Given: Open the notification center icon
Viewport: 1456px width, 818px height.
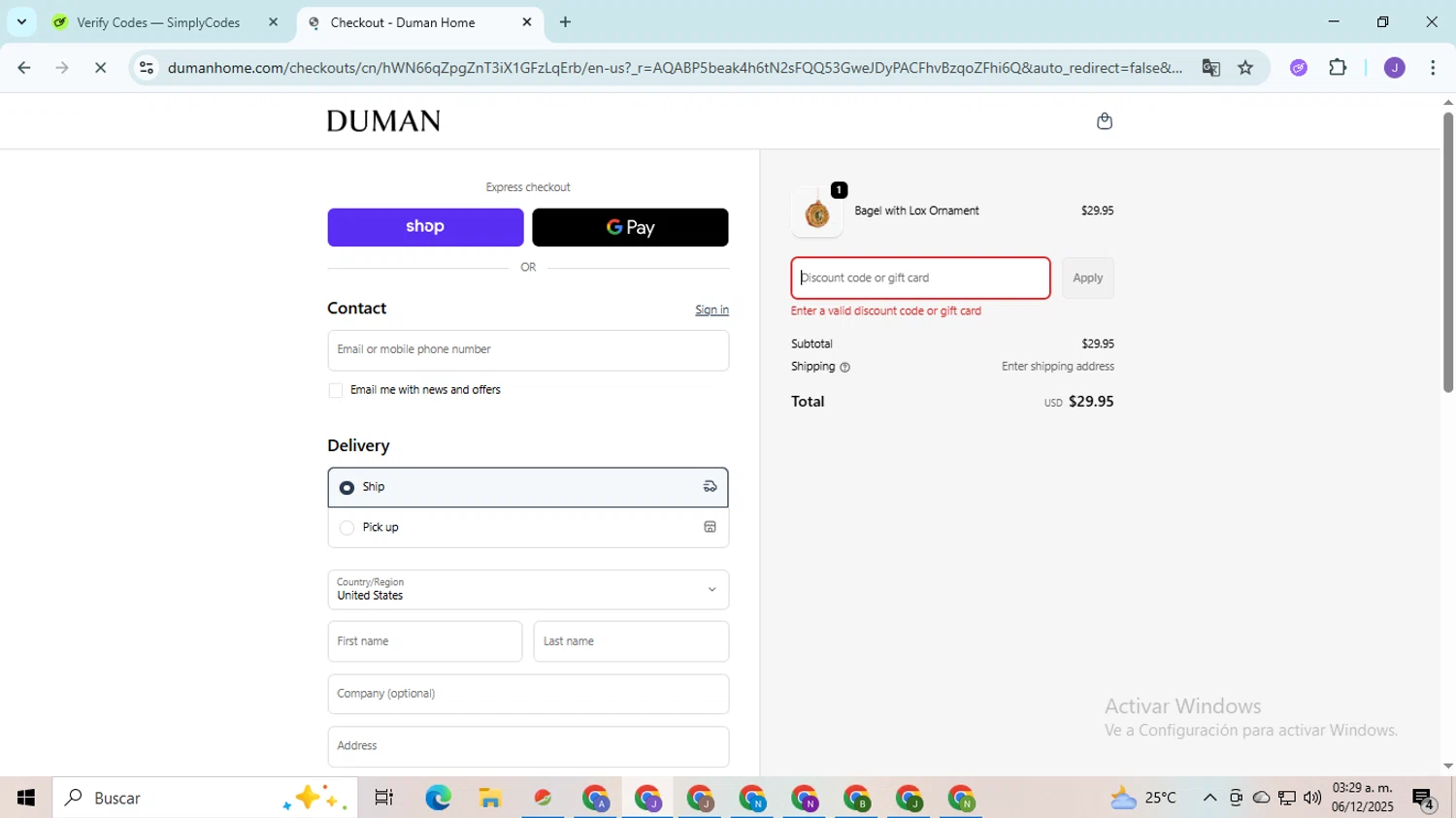Looking at the screenshot, I should pyautogui.click(x=1424, y=799).
